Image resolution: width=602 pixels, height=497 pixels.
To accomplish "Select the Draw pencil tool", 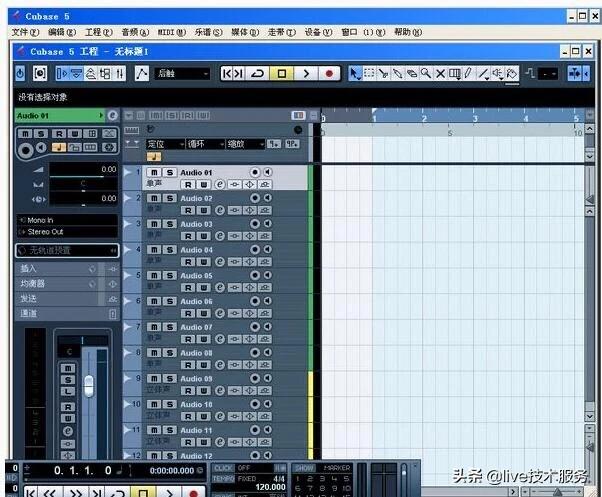I will click(468, 73).
